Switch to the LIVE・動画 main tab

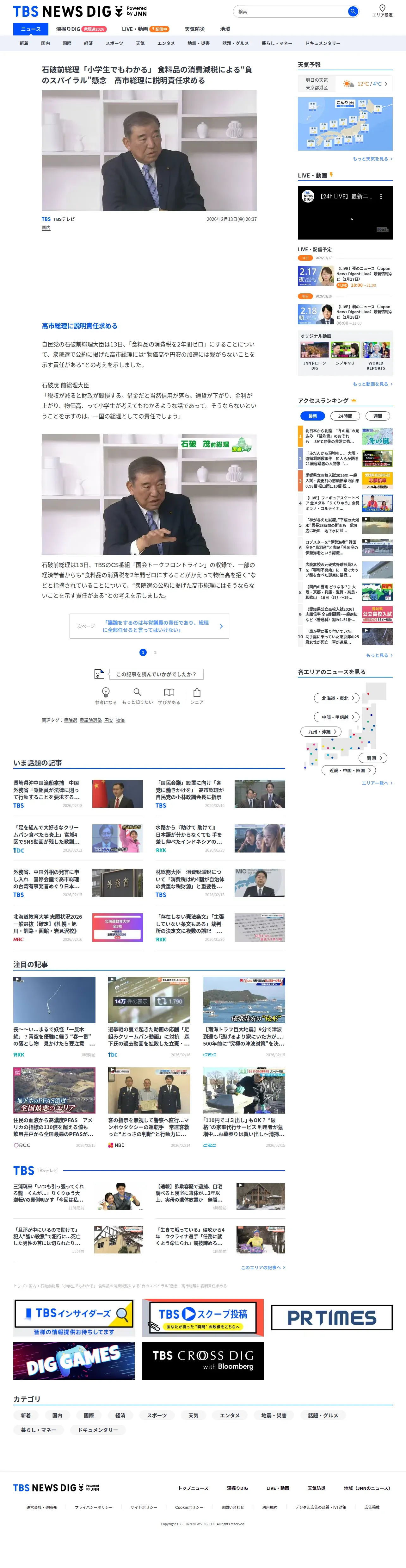tap(145, 29)
